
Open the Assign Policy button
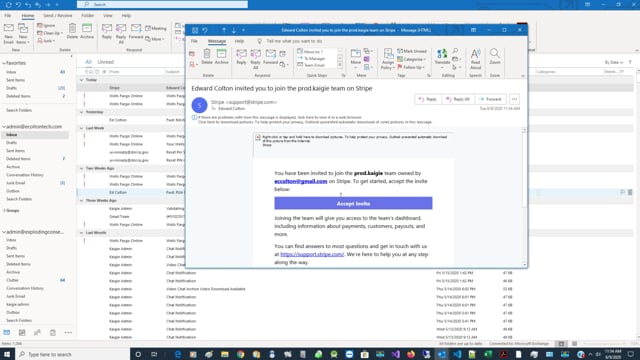coord(388,59)
